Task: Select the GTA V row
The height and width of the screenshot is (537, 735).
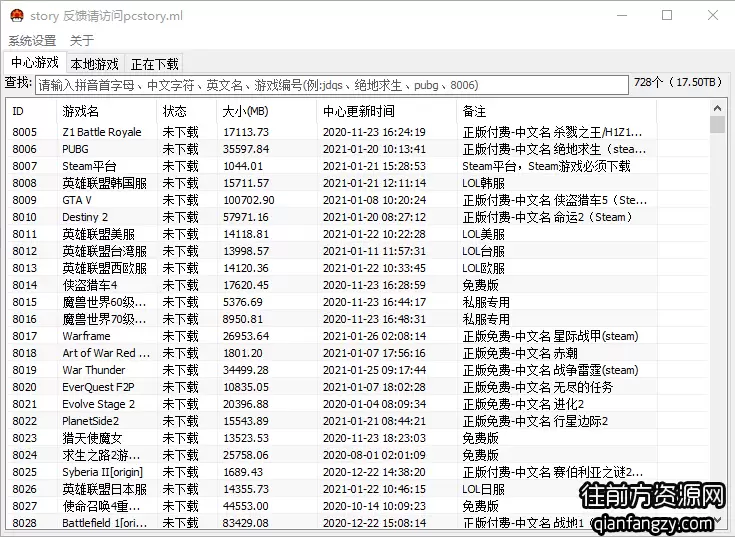Action: [358, 200]
